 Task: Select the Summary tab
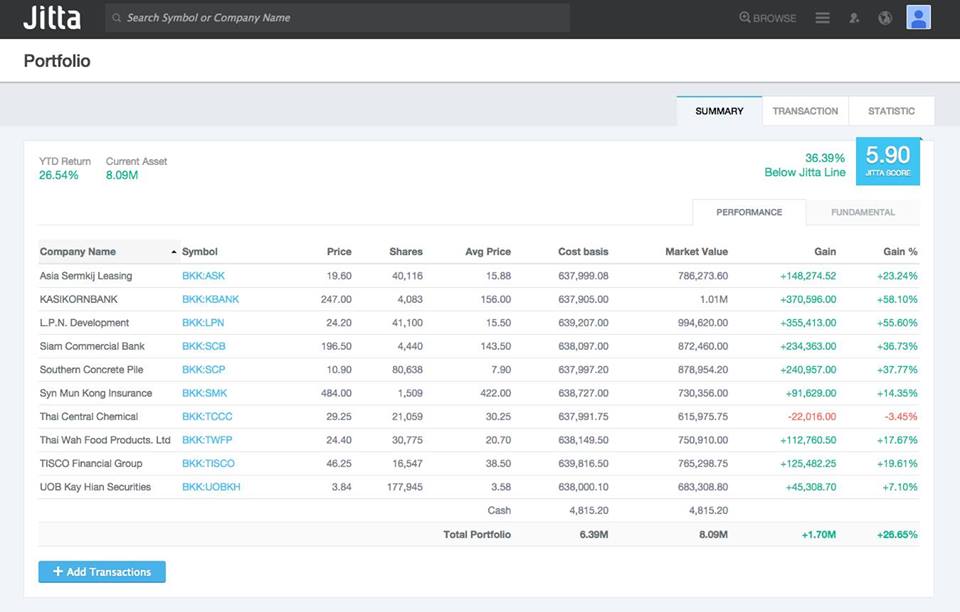click(719, 111)
